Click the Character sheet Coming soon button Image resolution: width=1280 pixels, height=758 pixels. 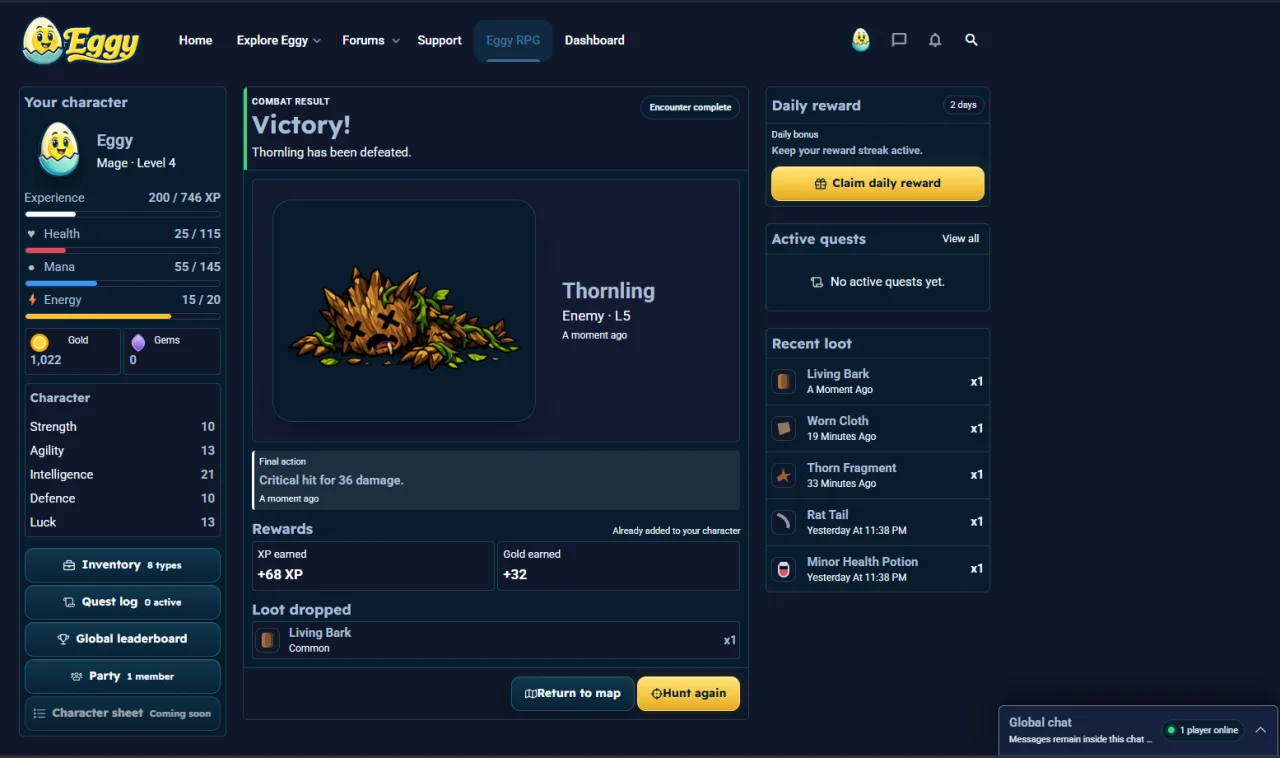(x=122, y=713)
